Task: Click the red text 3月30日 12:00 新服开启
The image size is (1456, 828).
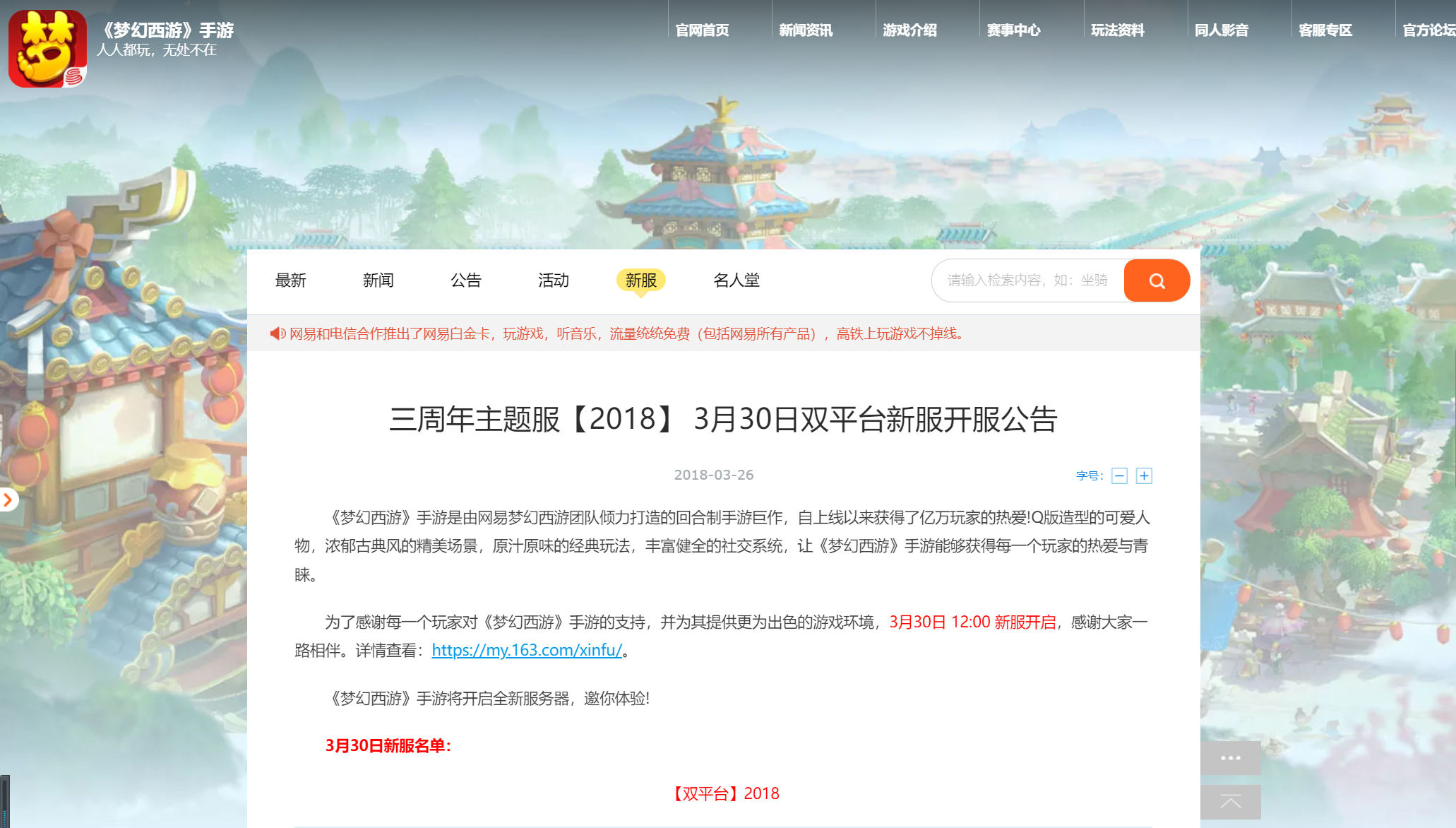Action: pos(972,622)
